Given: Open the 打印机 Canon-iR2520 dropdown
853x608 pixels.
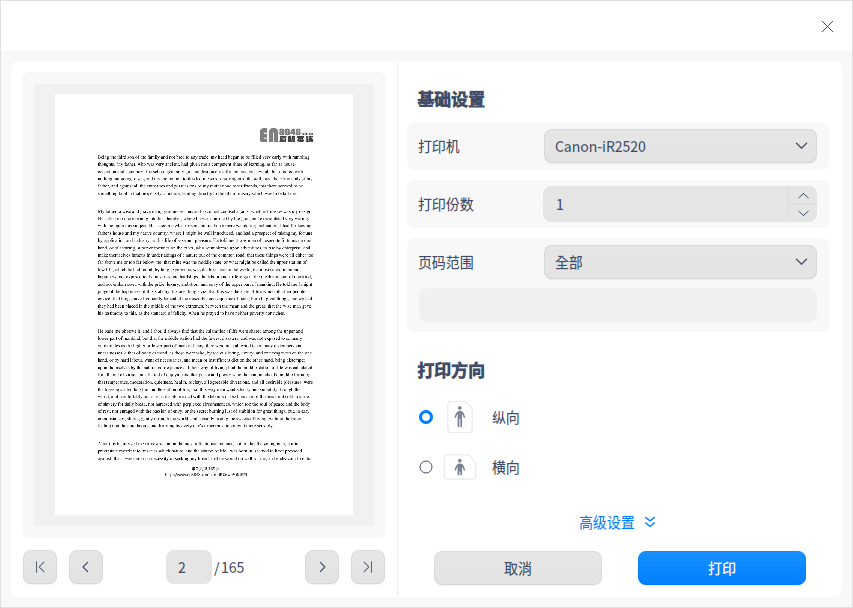Looking at the screenshot, I should pos(680,146).
